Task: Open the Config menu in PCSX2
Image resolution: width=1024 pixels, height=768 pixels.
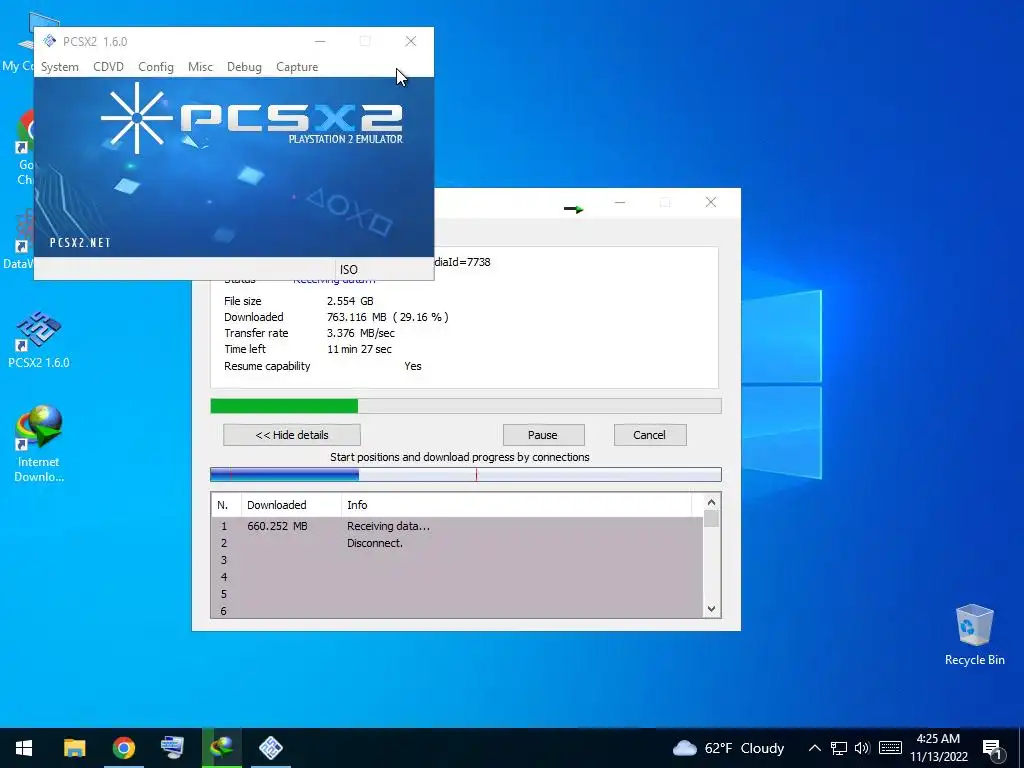Action: click(x=155, y=67)
